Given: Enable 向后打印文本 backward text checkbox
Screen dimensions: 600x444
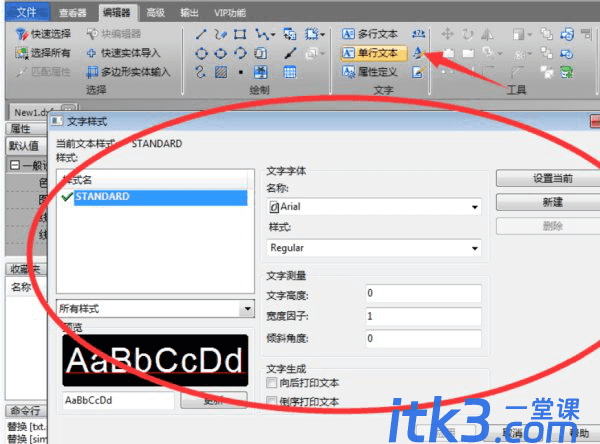Looking at the screenshot, I should pyautogui.click(x=271, y=382).
